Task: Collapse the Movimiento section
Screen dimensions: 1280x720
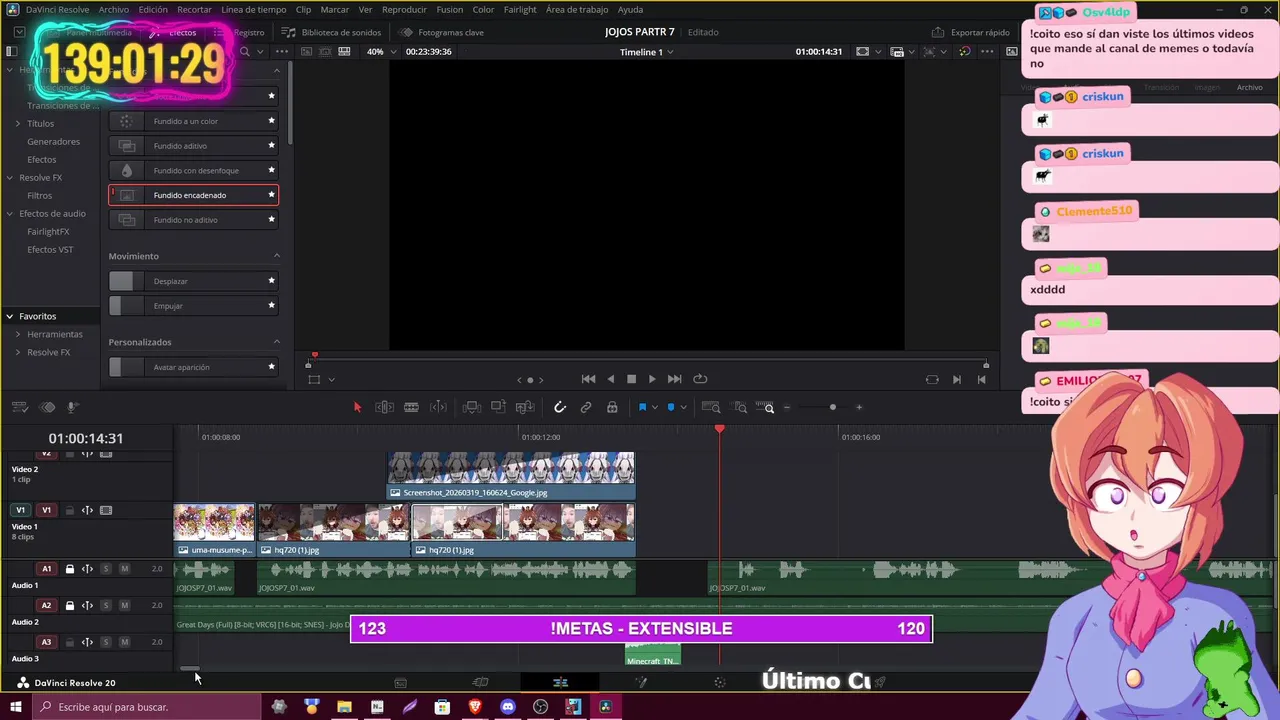Action: click(x=277, y=256)
